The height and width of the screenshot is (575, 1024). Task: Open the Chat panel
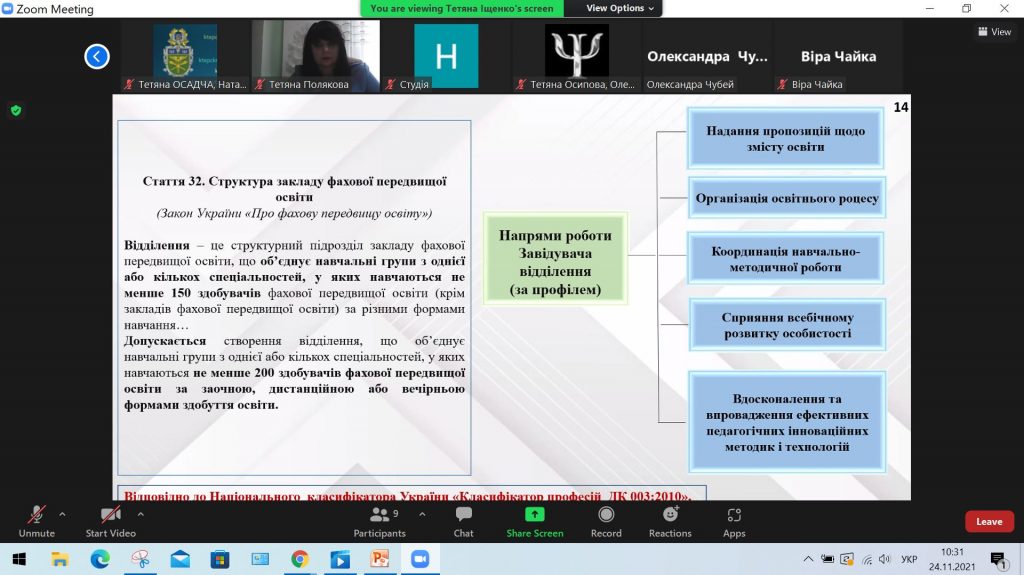[463, 520]
